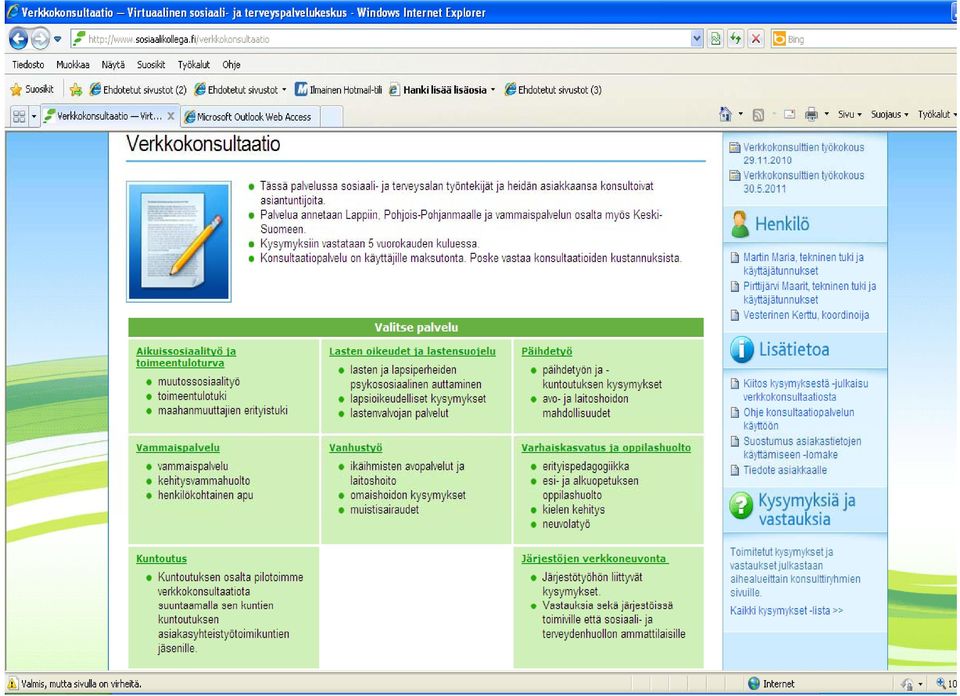Open the tab list dropdown arrow
This screenshot has height=696, width=960.
pos(34,116)
